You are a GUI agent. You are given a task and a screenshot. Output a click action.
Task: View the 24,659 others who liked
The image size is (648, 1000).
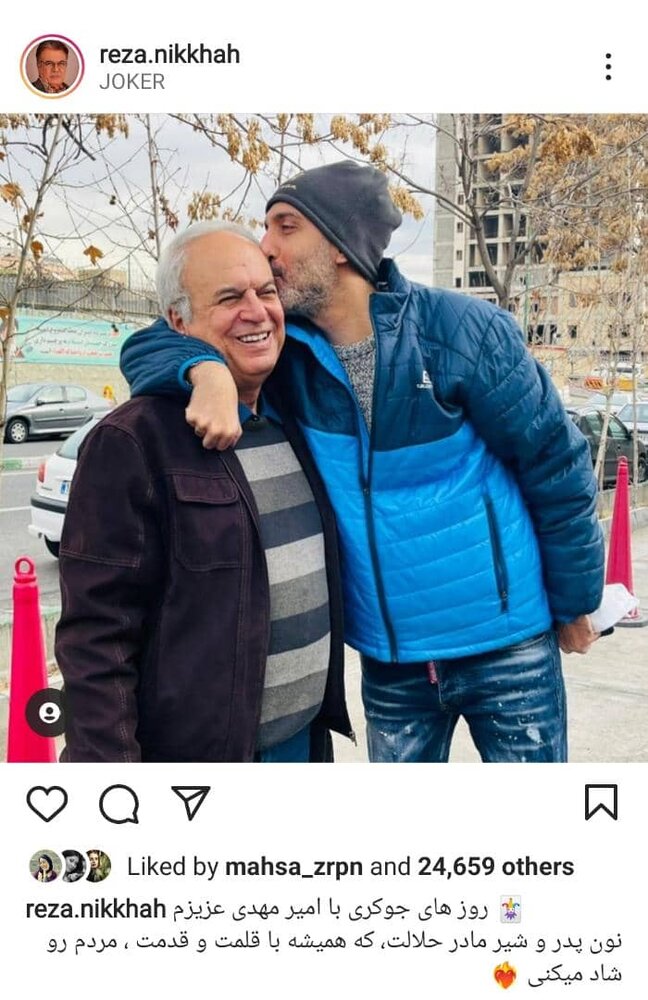(496, 867)
